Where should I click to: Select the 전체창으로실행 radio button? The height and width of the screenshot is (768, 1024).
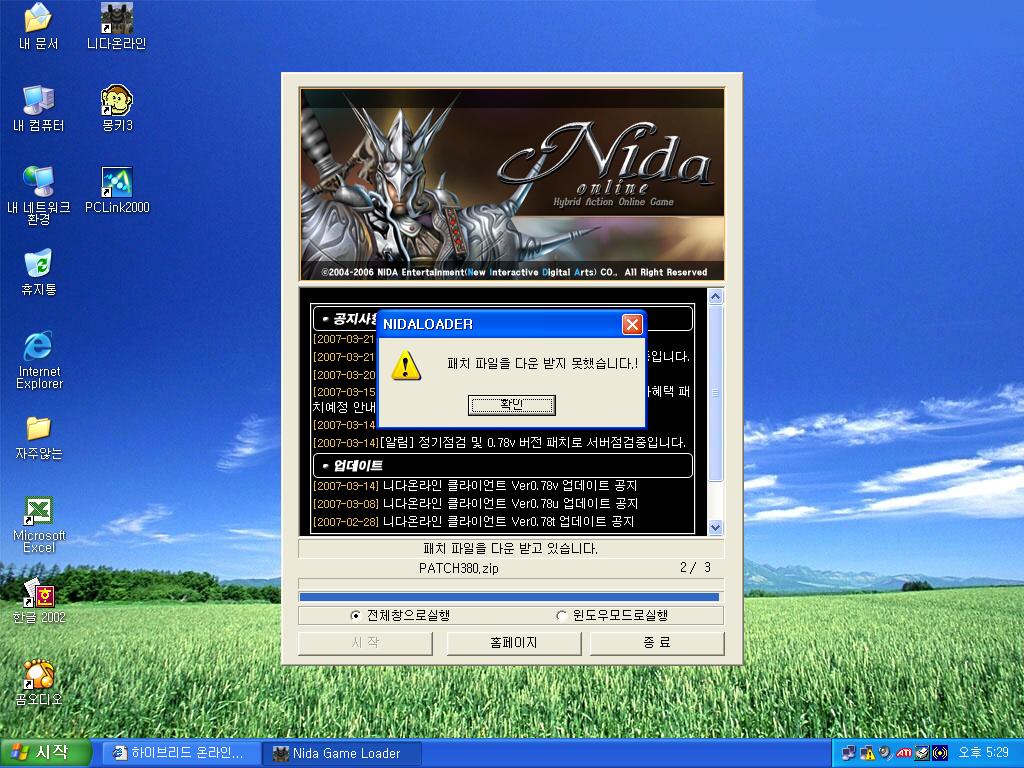tap(356, 615)
